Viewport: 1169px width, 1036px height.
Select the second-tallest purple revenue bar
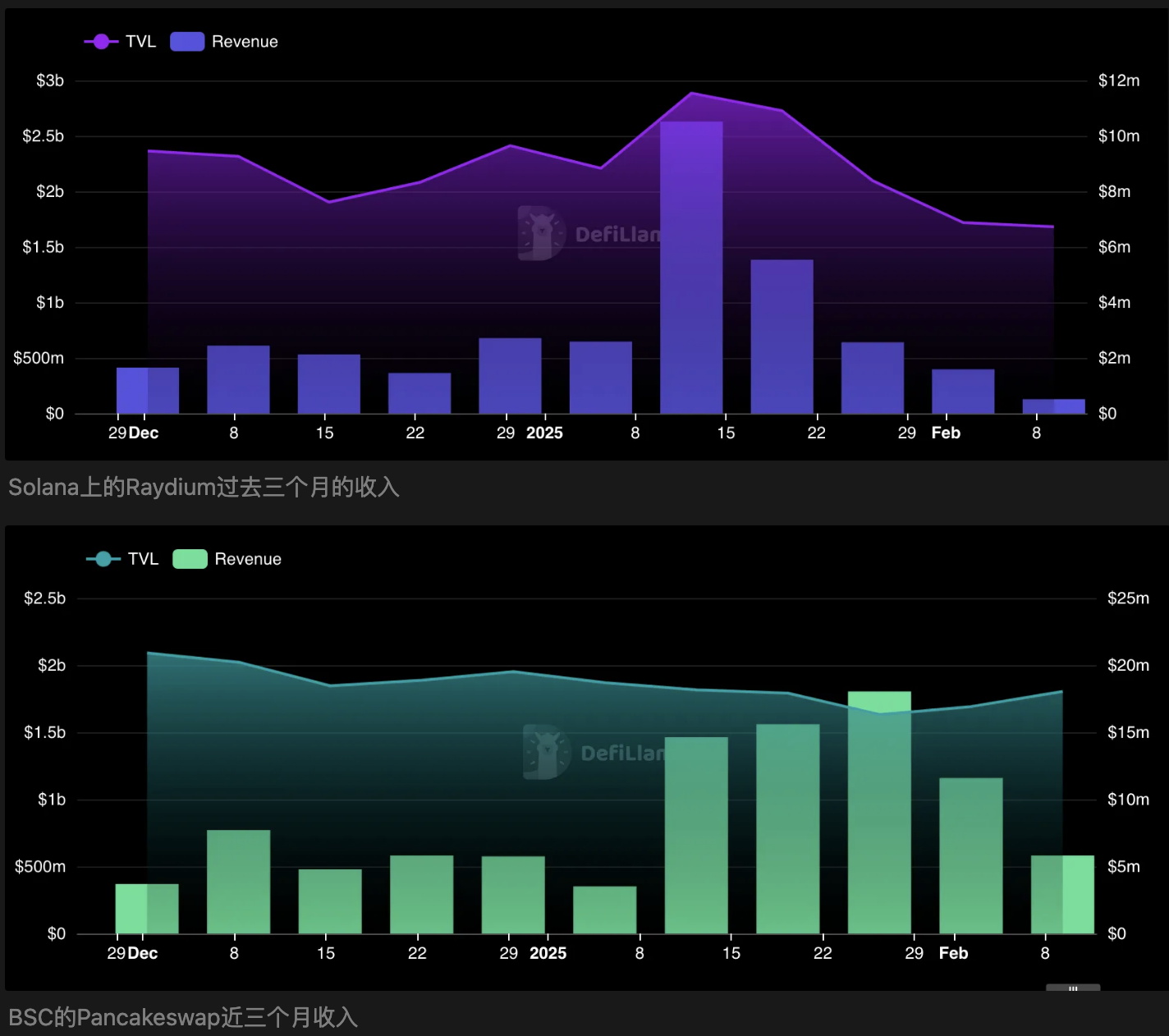(x=782, y=337)
